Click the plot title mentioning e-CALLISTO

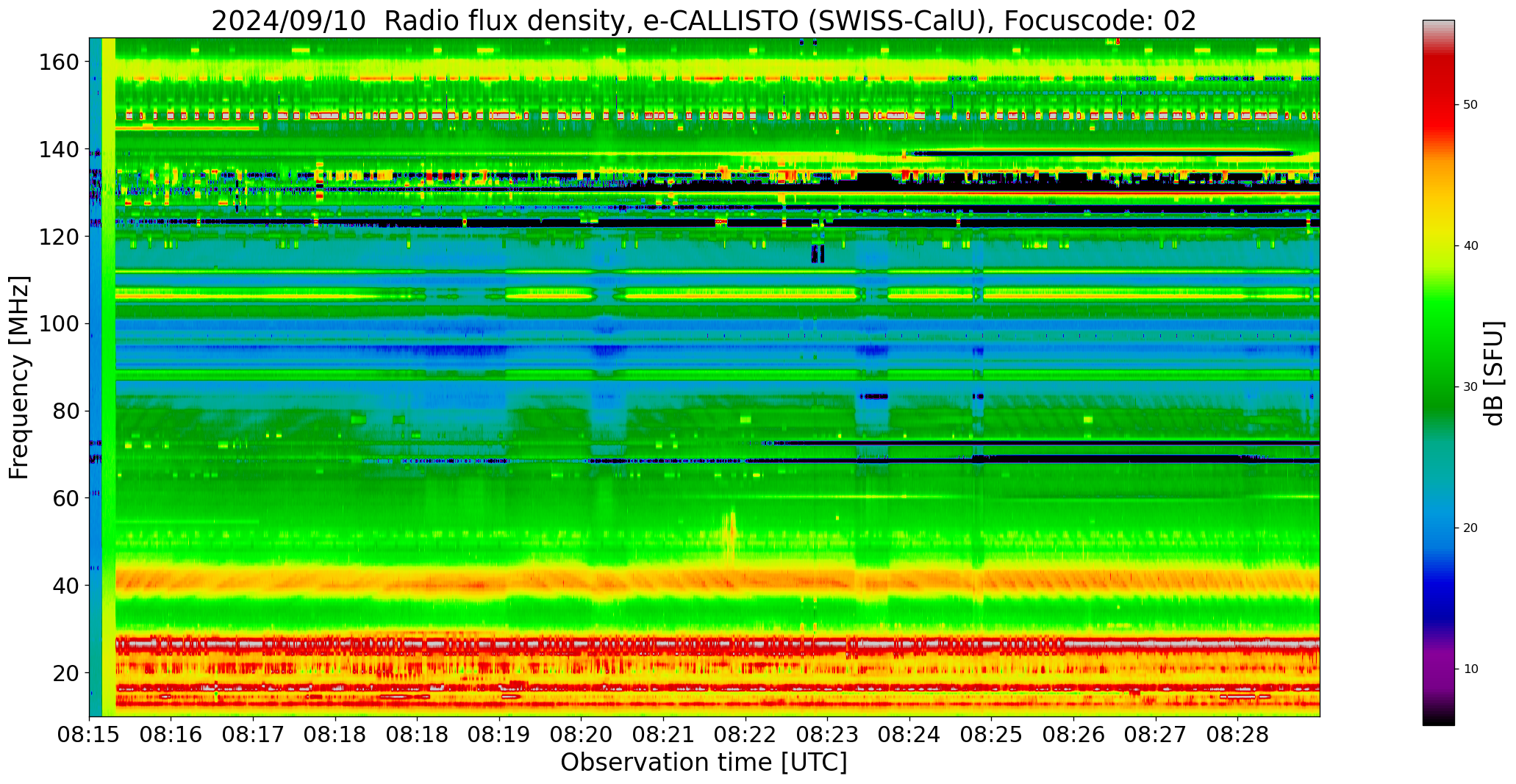pyautogui.click(x=704, y=21)
